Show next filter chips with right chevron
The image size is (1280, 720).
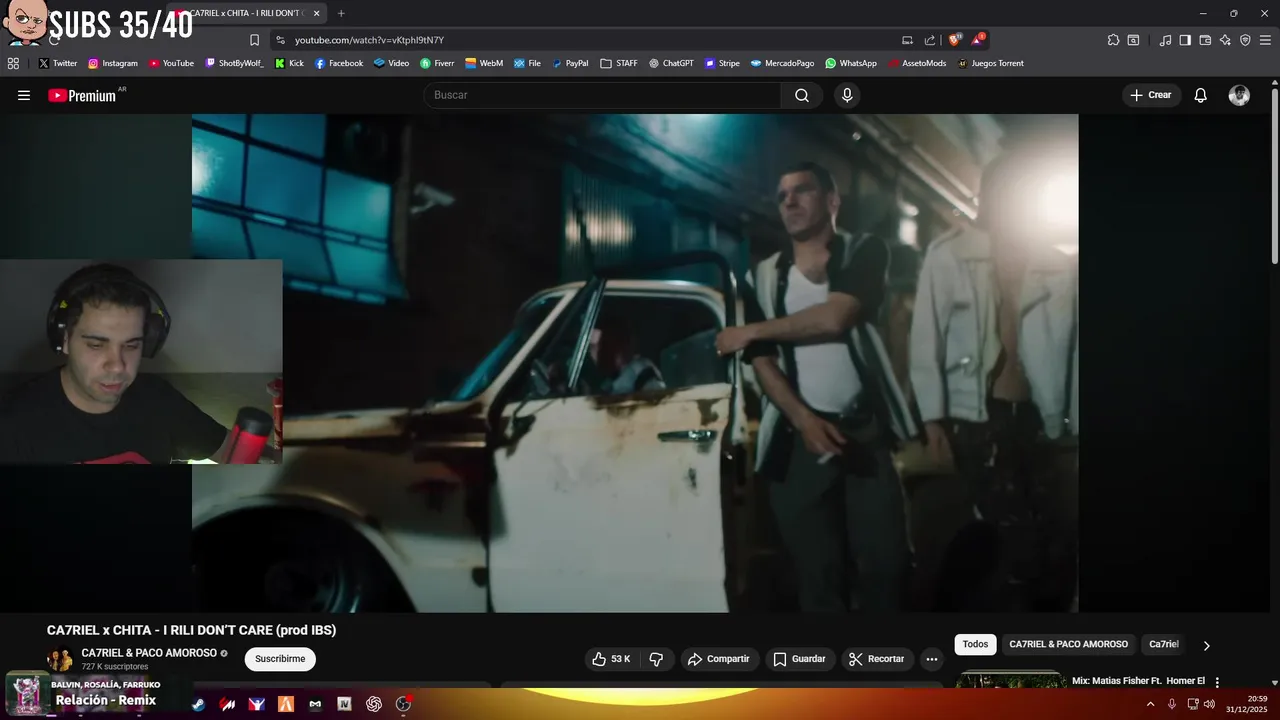coord(1206,645)
